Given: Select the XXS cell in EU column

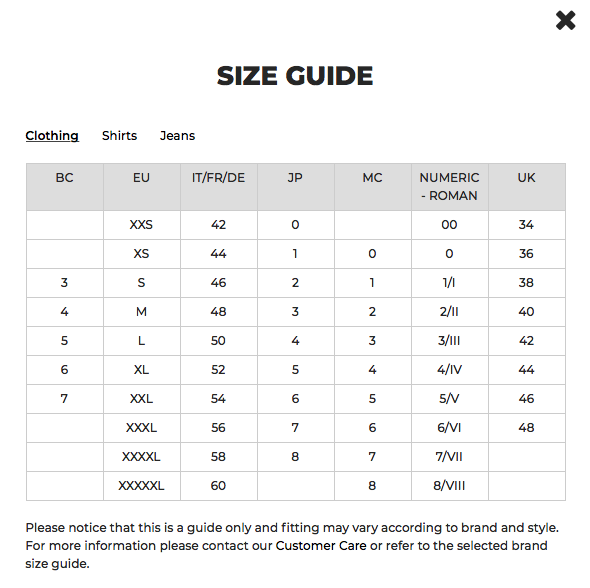Looking at the screenshot, I should click(141, 225).
